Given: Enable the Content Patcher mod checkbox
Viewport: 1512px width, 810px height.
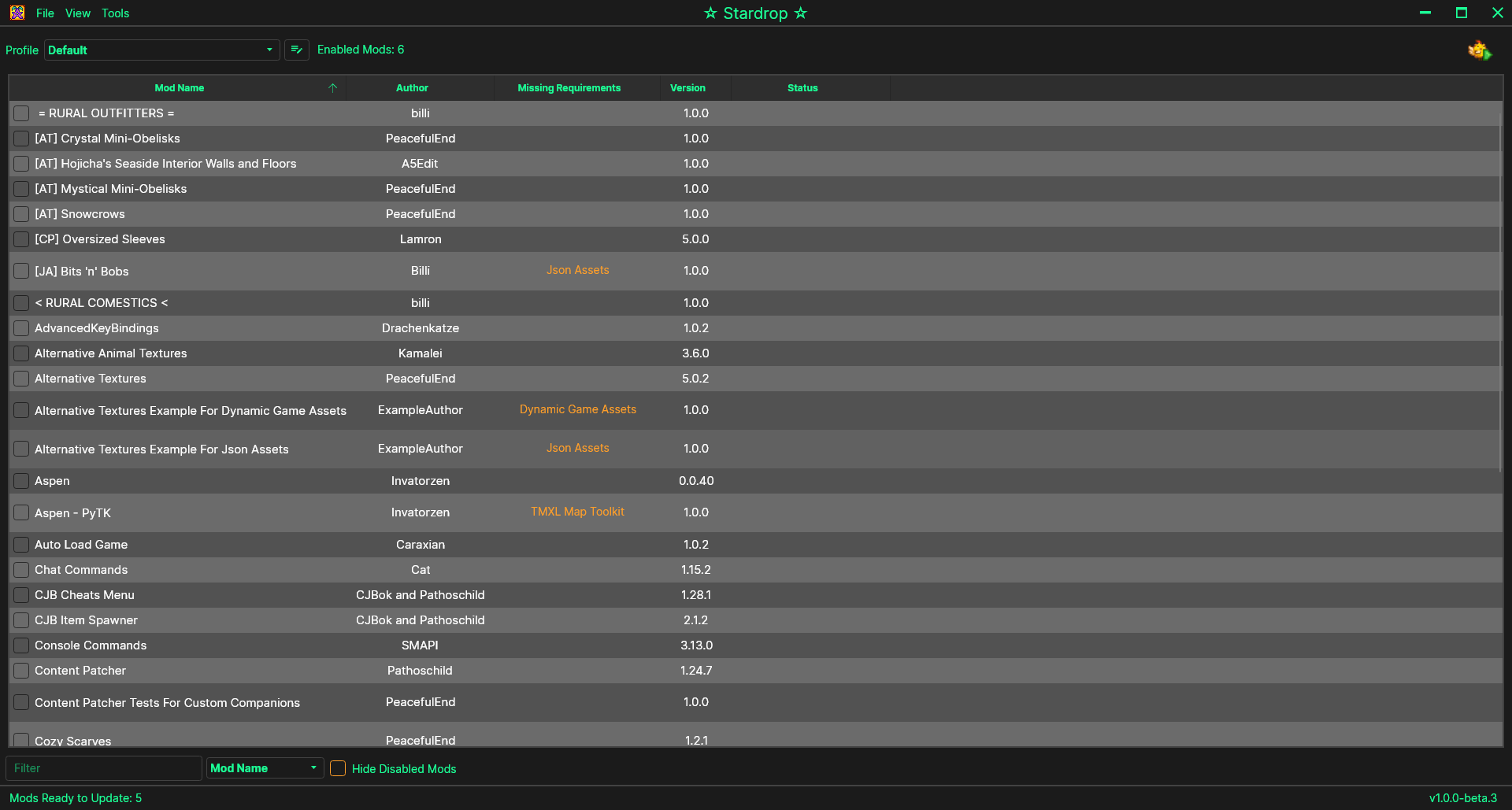Looking at the screenshot, I should pos(21,671).
